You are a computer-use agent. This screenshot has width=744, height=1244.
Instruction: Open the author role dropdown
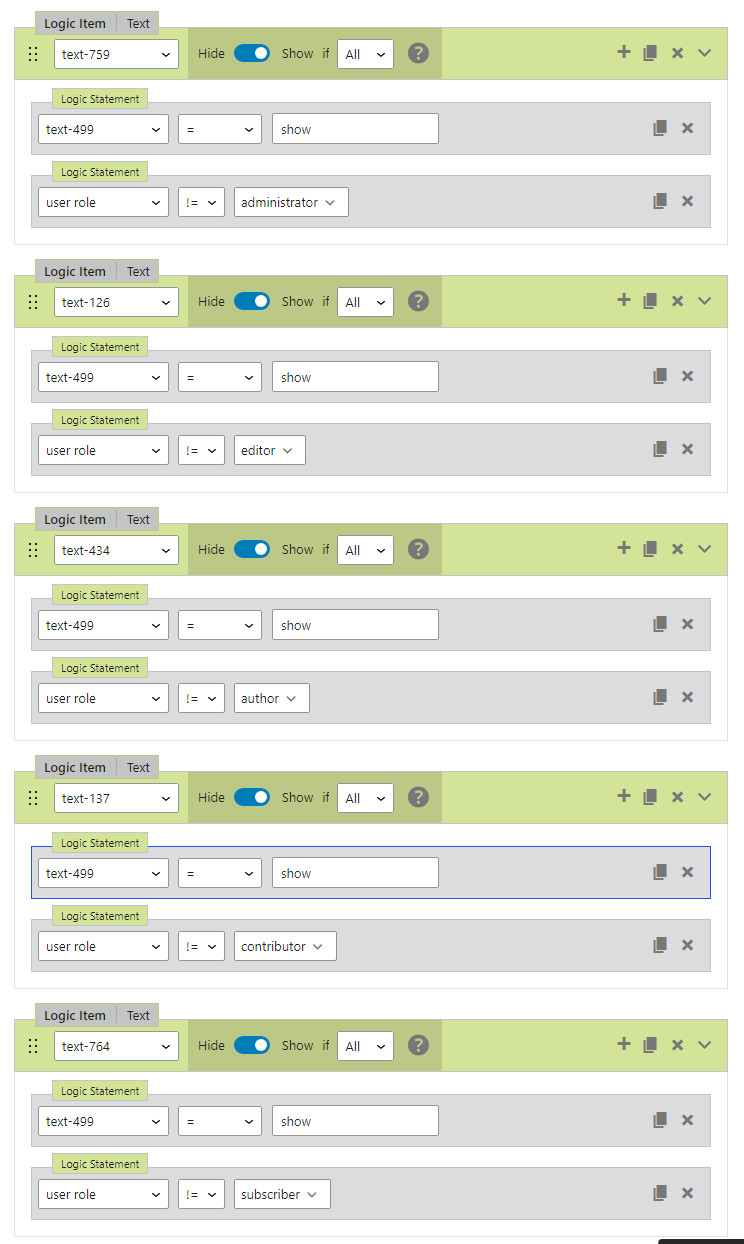coord(271,698)
